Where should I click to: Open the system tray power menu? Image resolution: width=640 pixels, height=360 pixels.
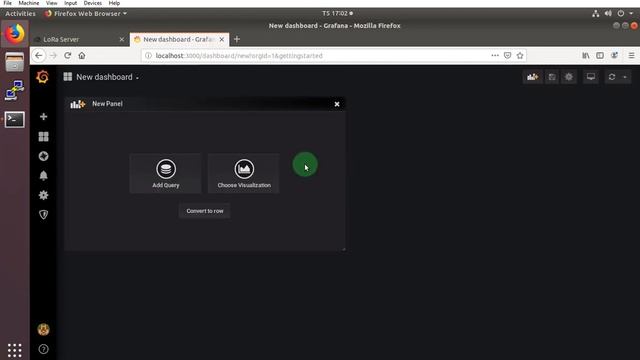pyautogui.click(x=620, y=13)
